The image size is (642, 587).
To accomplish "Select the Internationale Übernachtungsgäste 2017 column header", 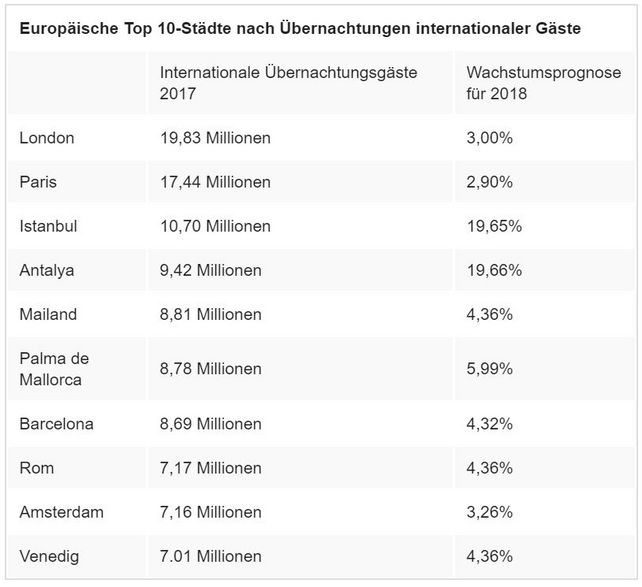I will (x=288, y=84).
